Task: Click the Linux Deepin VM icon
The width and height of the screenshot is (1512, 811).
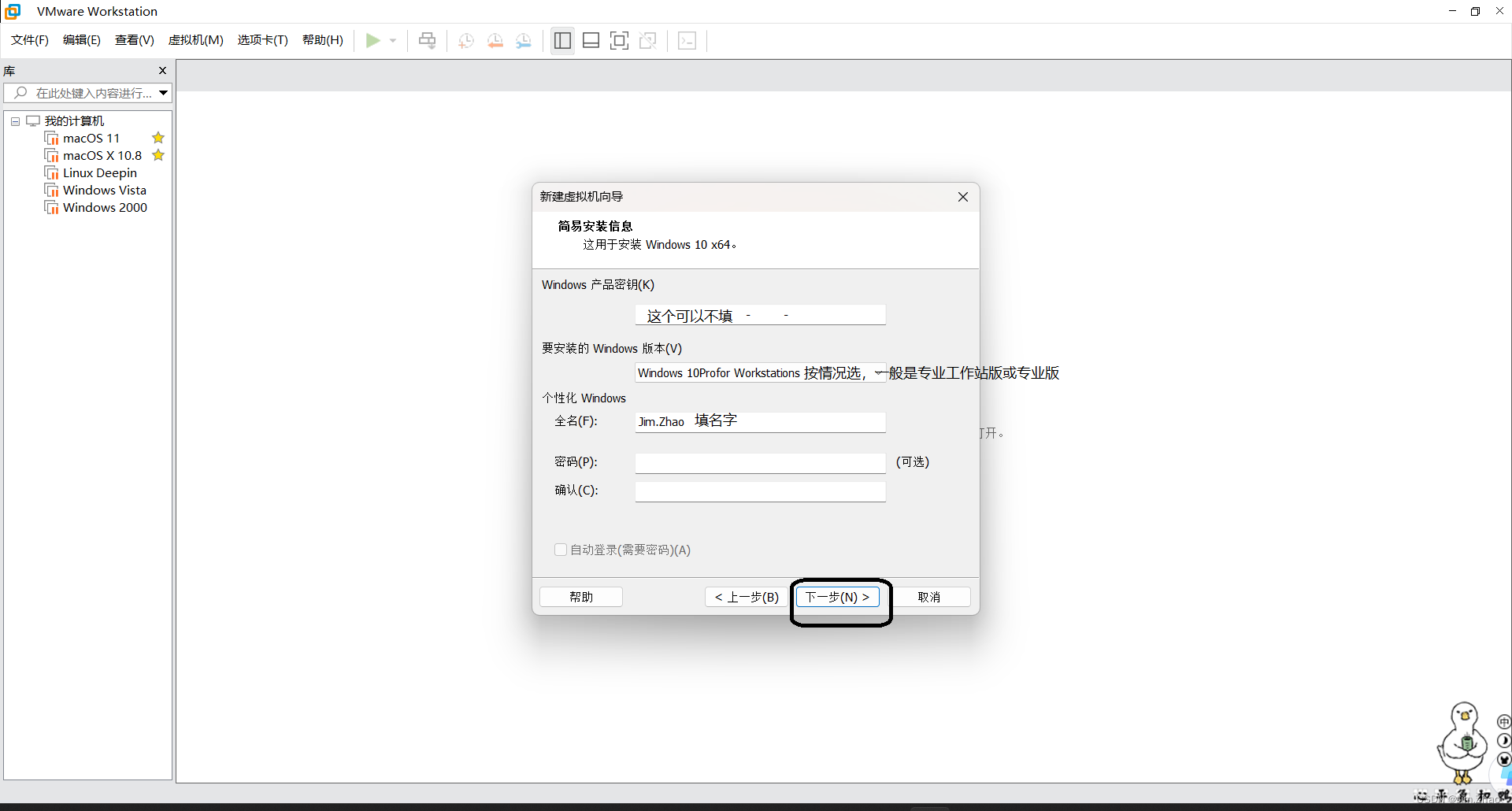Action: (52, 173)
